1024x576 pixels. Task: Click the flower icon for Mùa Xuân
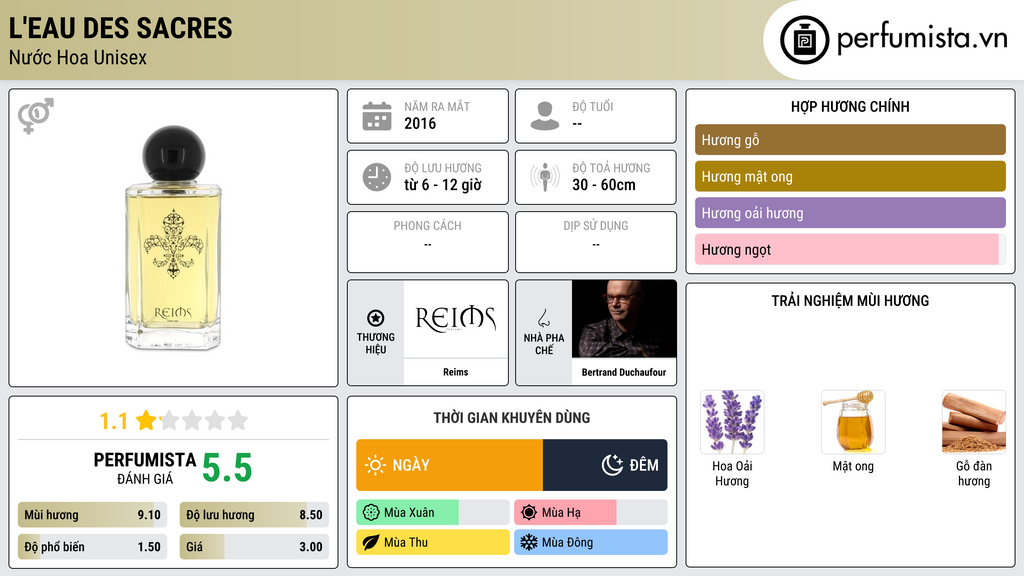pos(371,513)
